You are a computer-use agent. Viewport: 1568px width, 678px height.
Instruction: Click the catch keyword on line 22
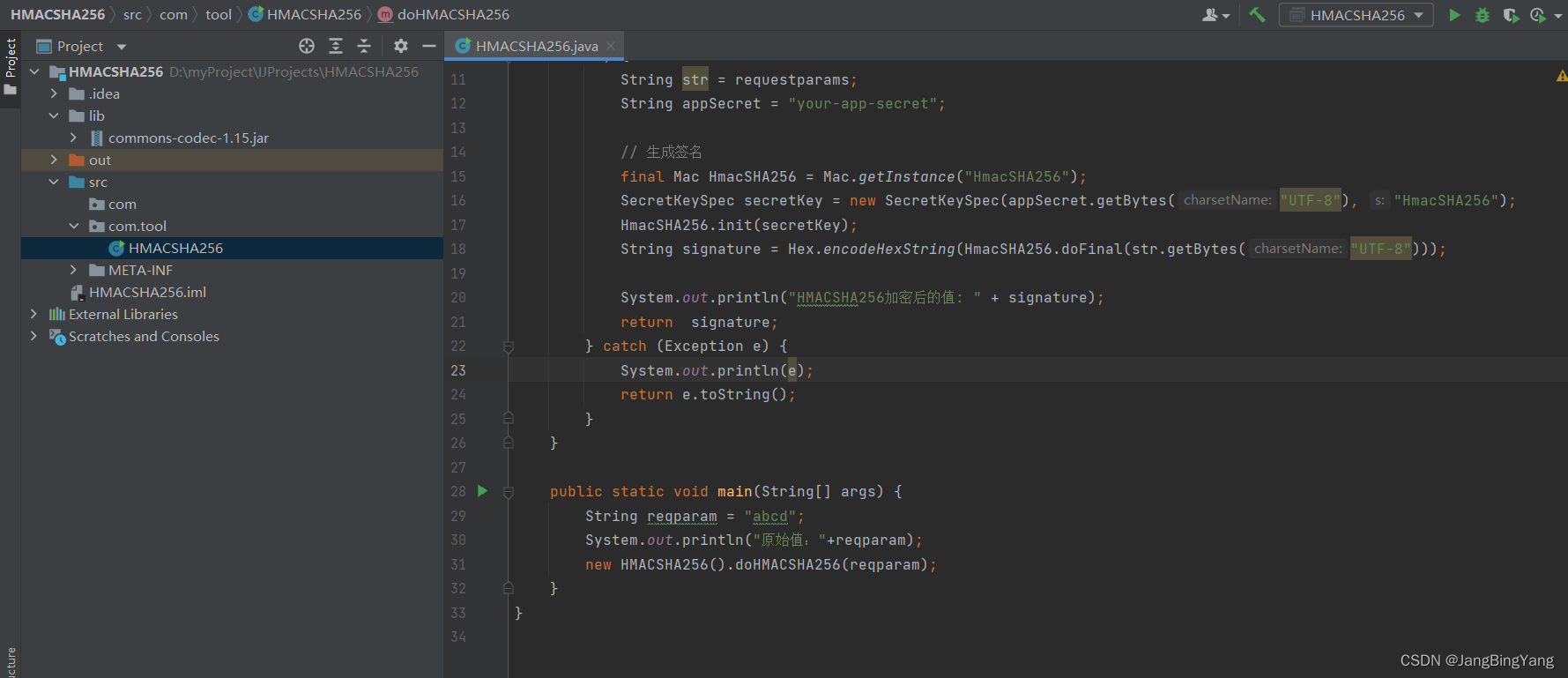[x=625, y=346]
